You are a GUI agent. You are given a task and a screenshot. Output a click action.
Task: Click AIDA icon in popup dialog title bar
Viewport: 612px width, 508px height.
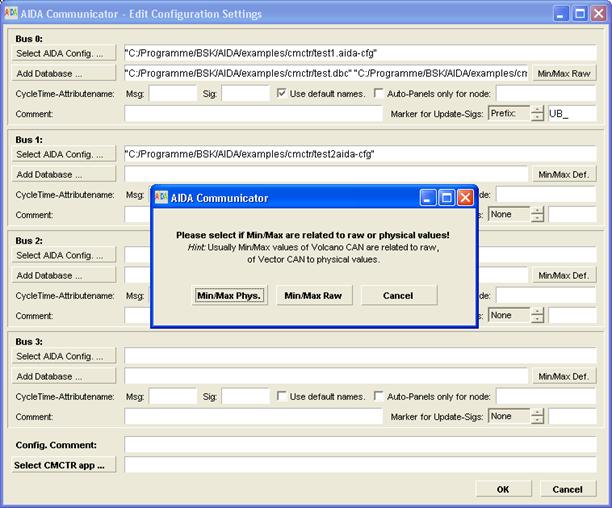pos(161,197)
